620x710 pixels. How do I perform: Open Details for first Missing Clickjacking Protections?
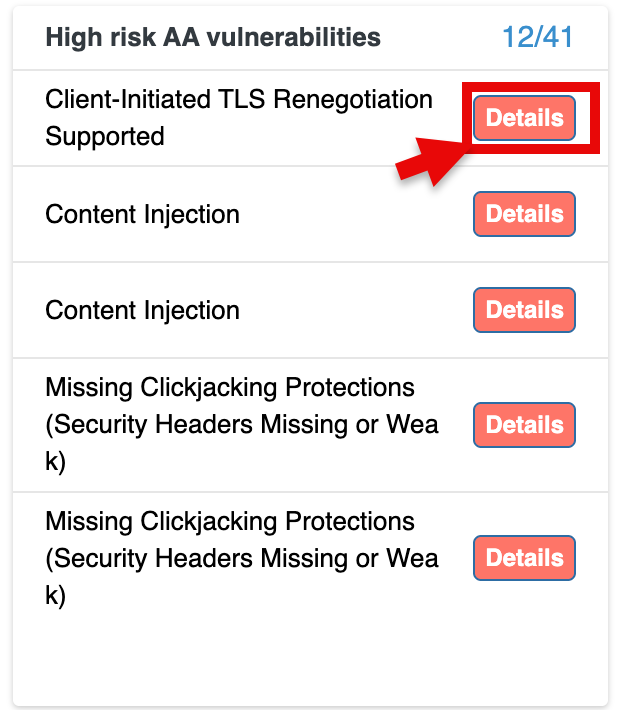point(524,425)
